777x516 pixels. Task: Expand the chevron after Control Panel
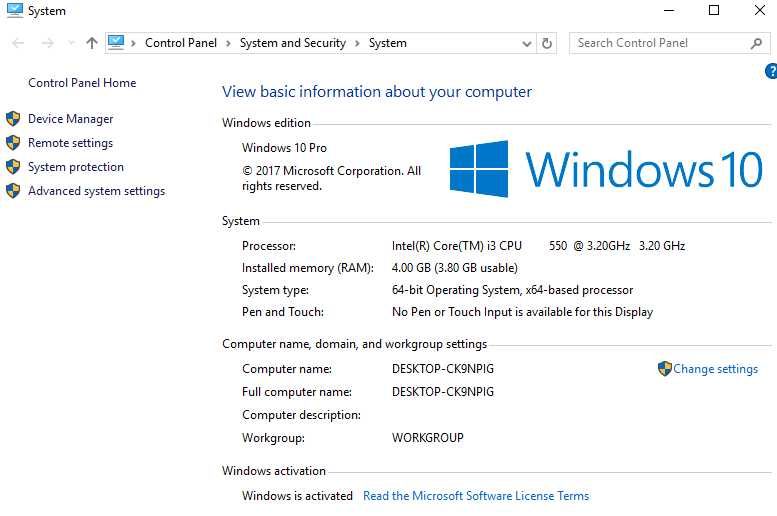(x=228, y=44)
